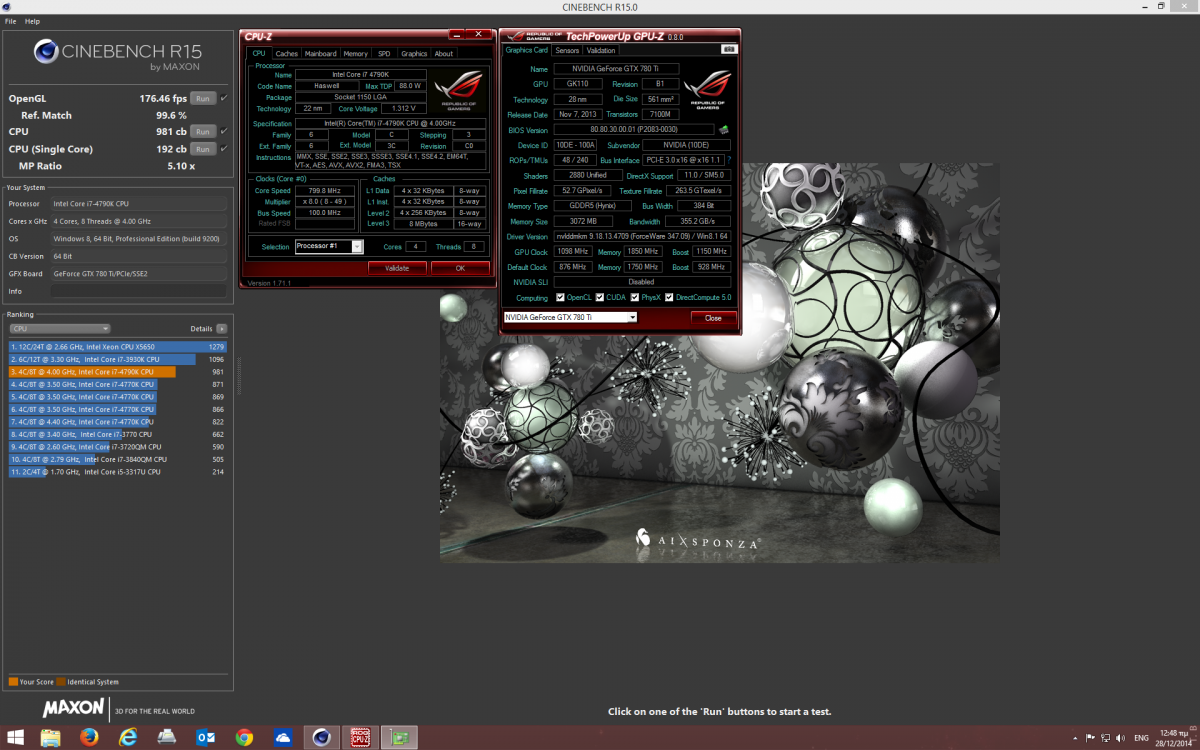Open File Explorer from the taskbar
This screenshot has height=750, width=1200.
[50, 737]
